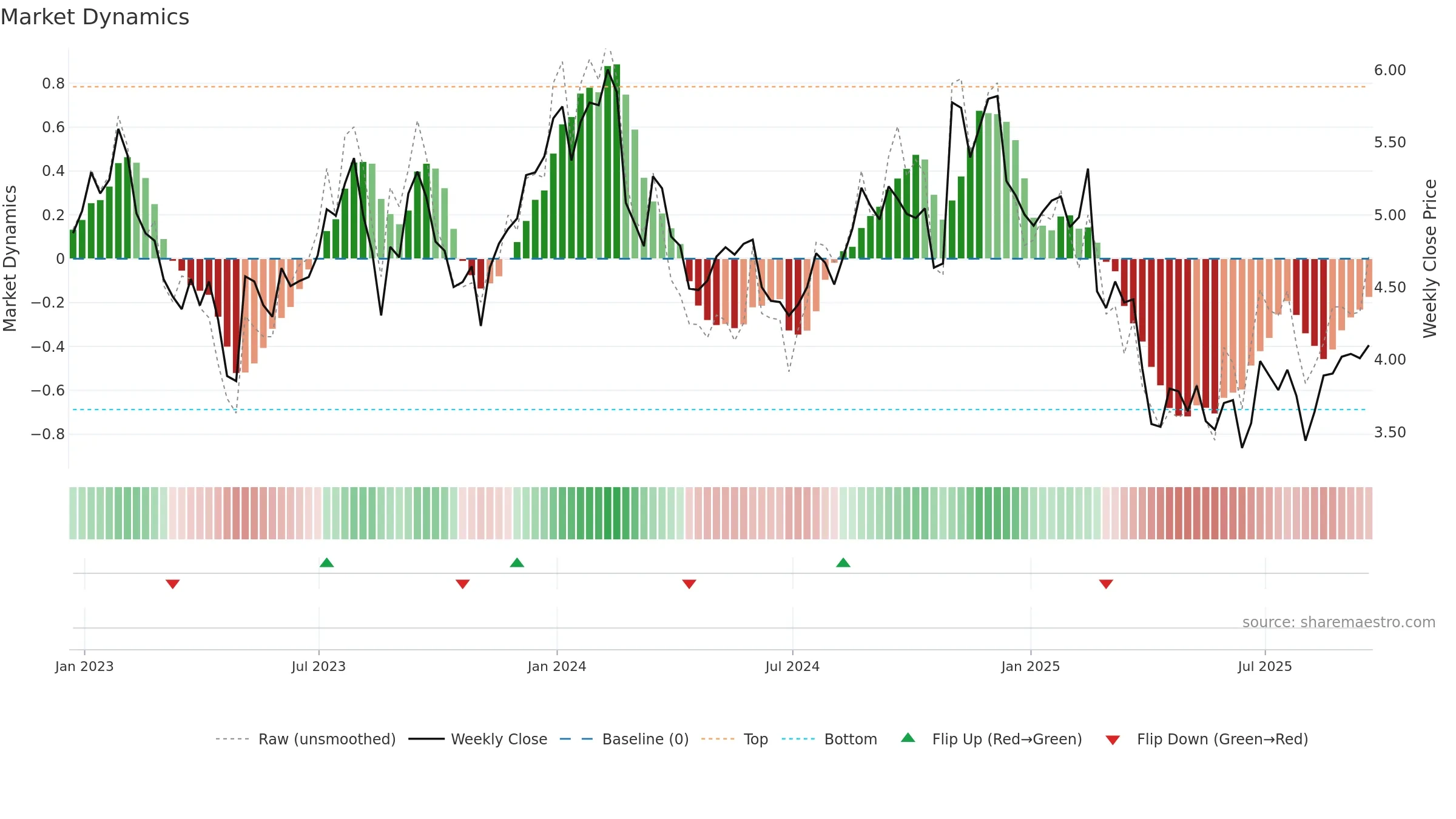
Task: Click the Jan 2023 axis label
Action: point(84,666)
